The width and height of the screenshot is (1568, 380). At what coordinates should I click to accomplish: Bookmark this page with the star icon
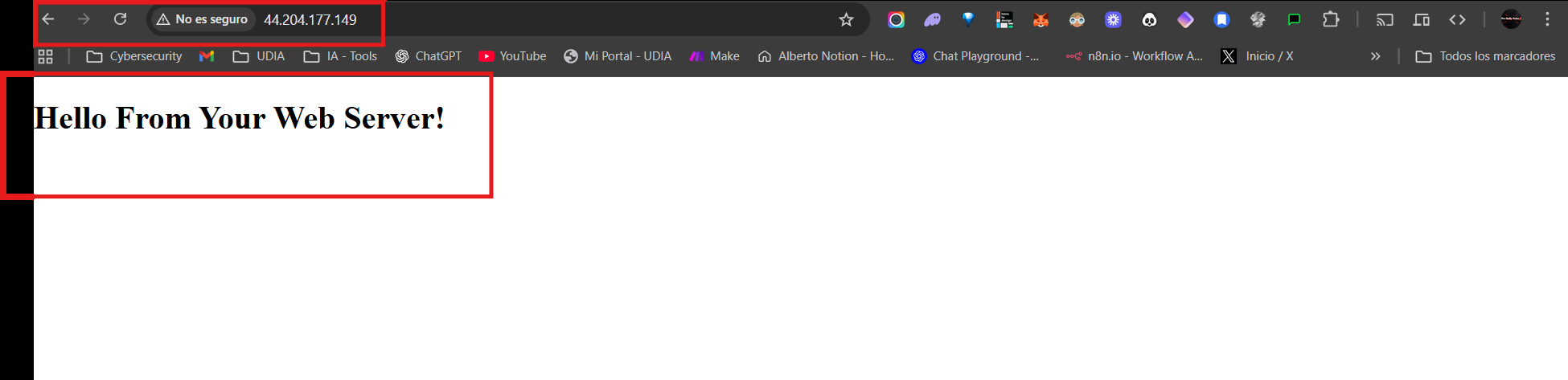tap(846, 20)
